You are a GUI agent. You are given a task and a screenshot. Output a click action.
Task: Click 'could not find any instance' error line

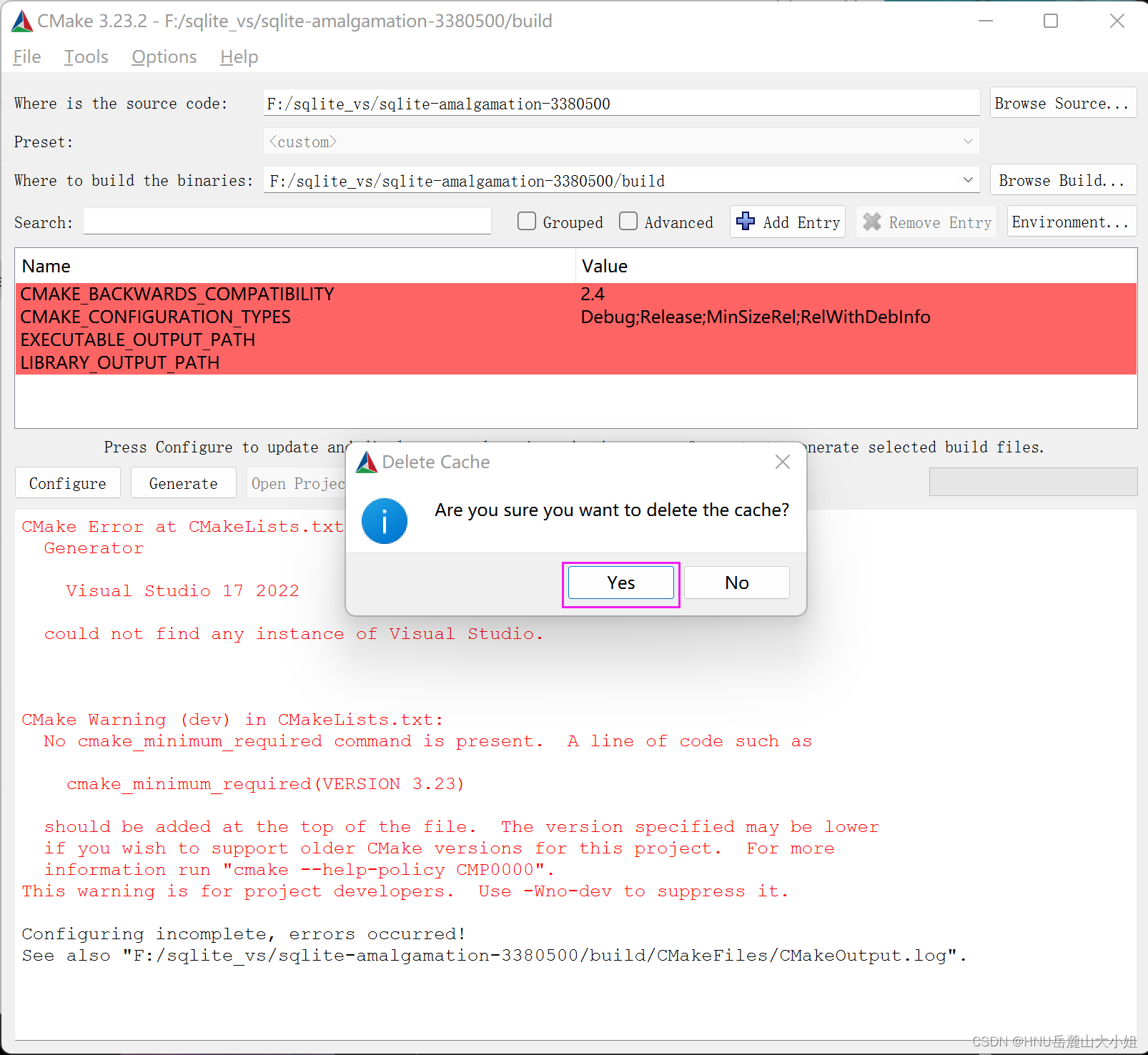click(x=294, y=634)
